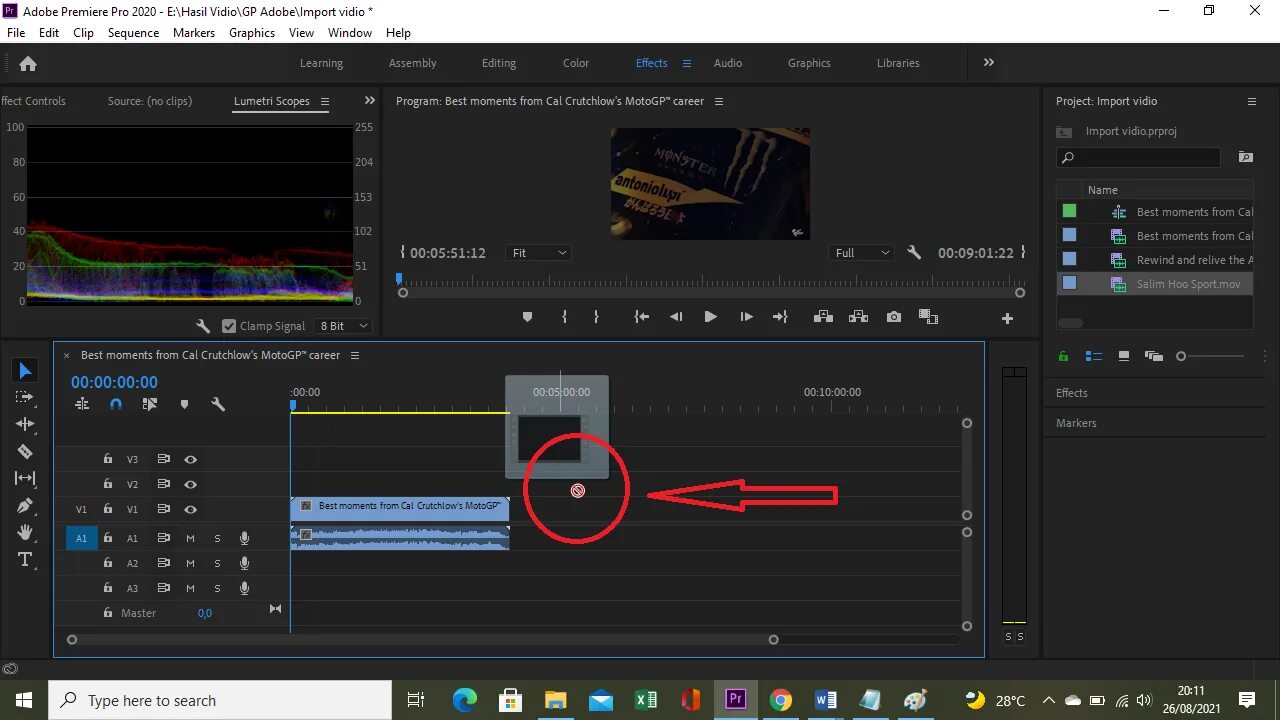Open timeline display settings wrench

[x=218, y=405]
